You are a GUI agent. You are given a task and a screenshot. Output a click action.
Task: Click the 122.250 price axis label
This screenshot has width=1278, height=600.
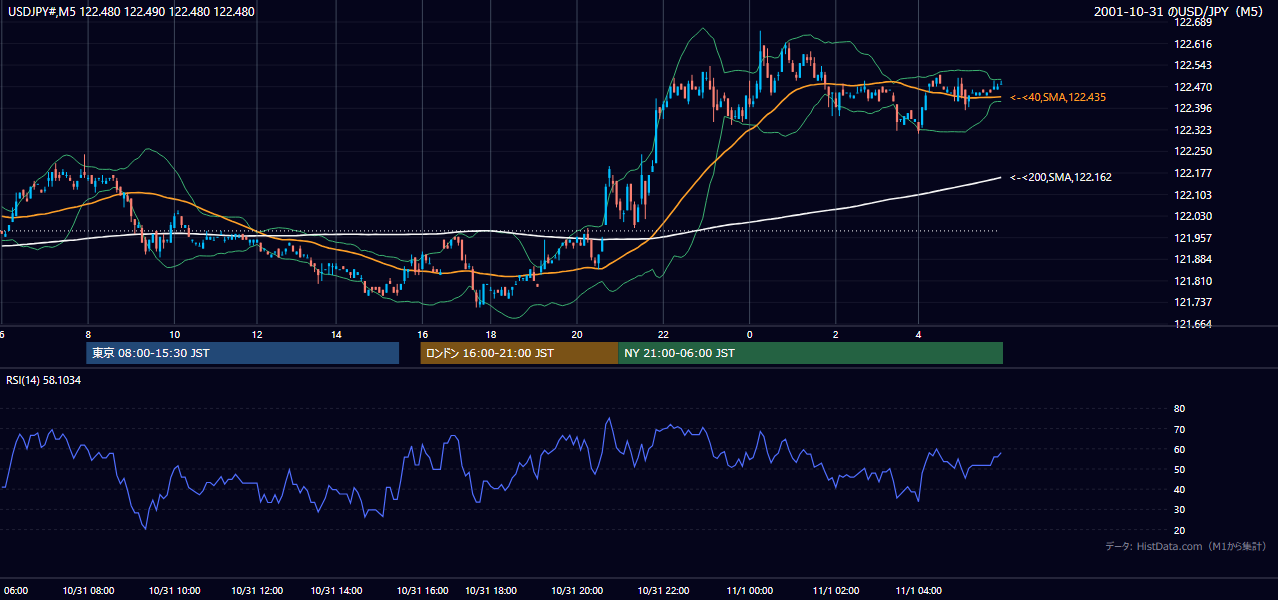tap(1194, 151)
